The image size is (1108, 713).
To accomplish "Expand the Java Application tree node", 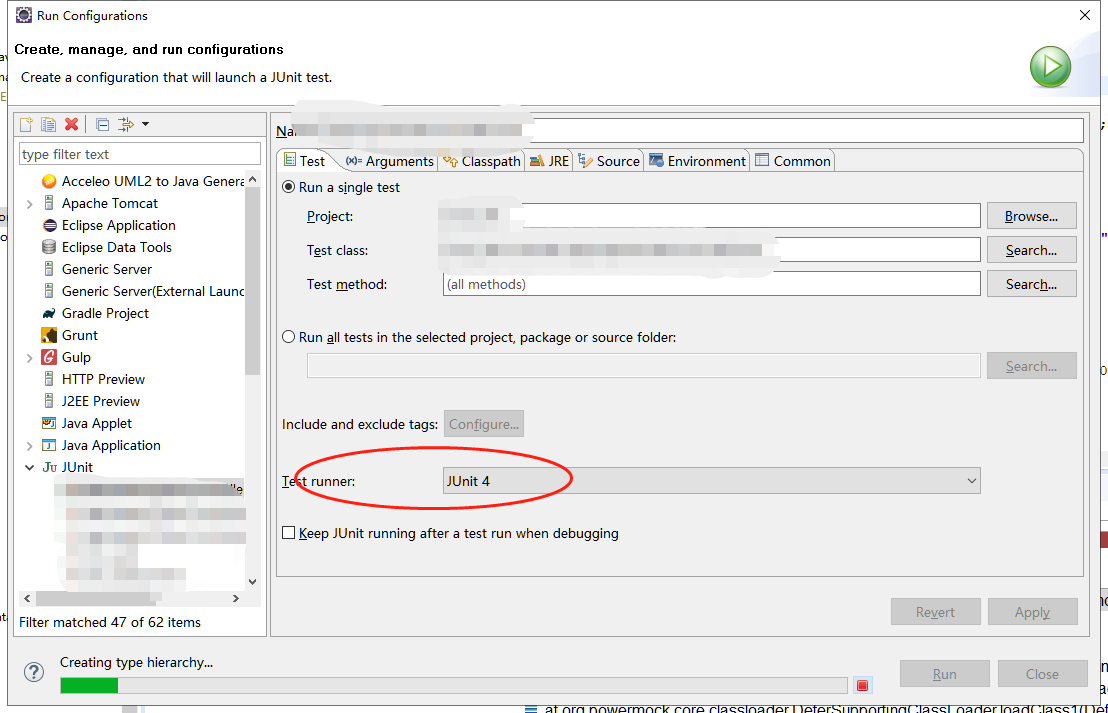I will tap(30, 446).
